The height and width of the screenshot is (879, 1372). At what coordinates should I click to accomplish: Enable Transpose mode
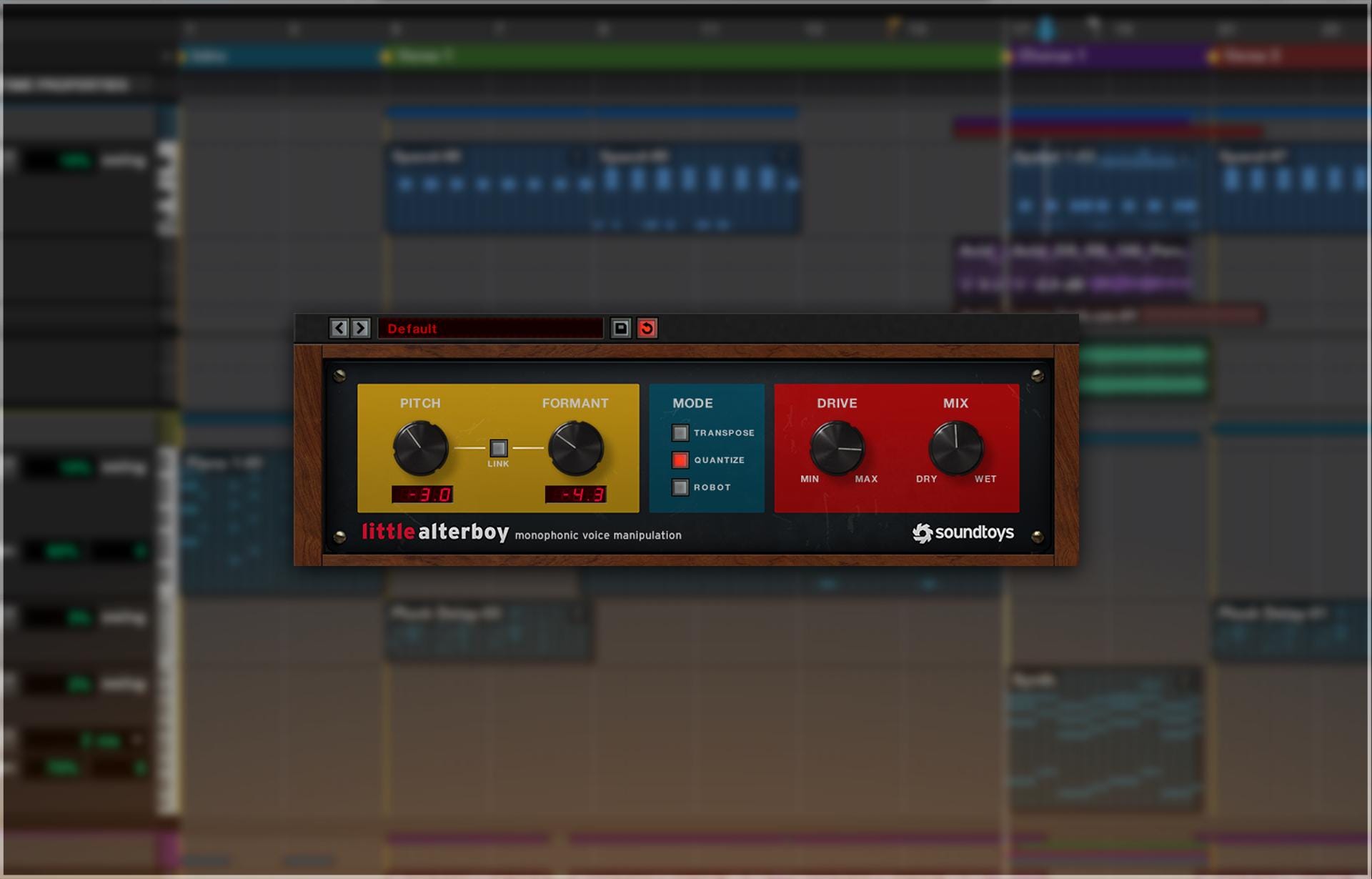(x=680, y=432)
